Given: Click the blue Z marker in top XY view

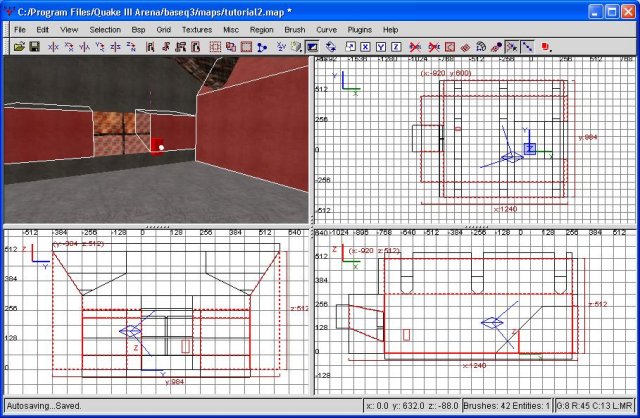Looking at the screenshot, I should click(530, 149).
